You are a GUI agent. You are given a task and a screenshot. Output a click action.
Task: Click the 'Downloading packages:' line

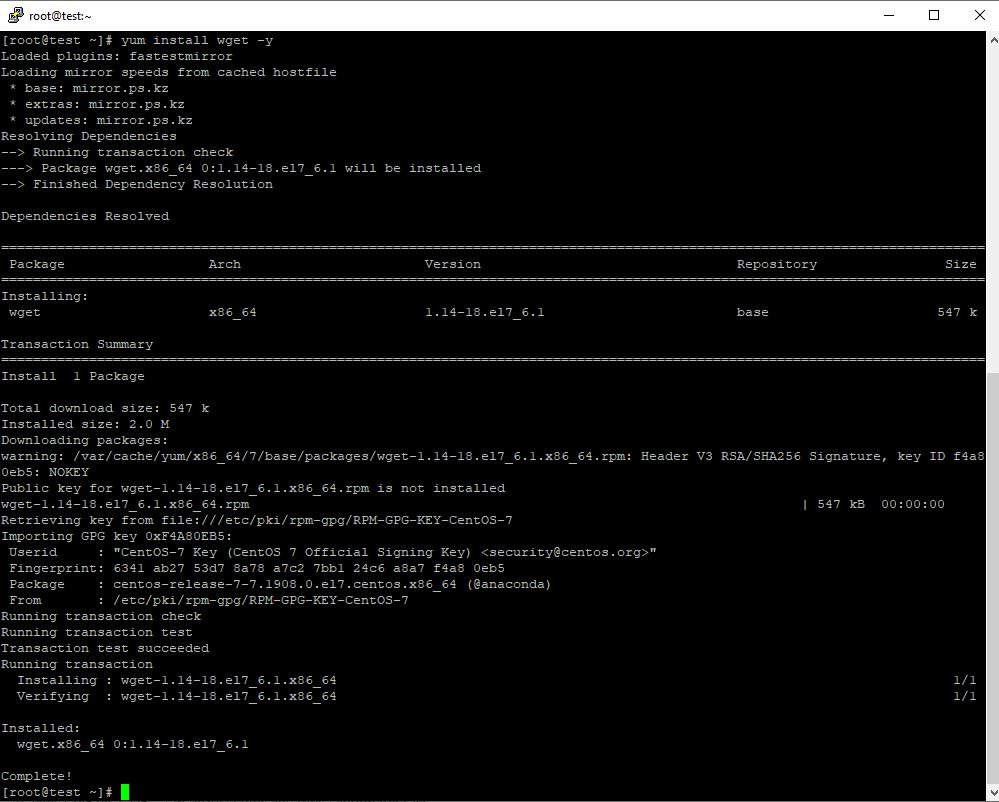[x=85, y=440]
